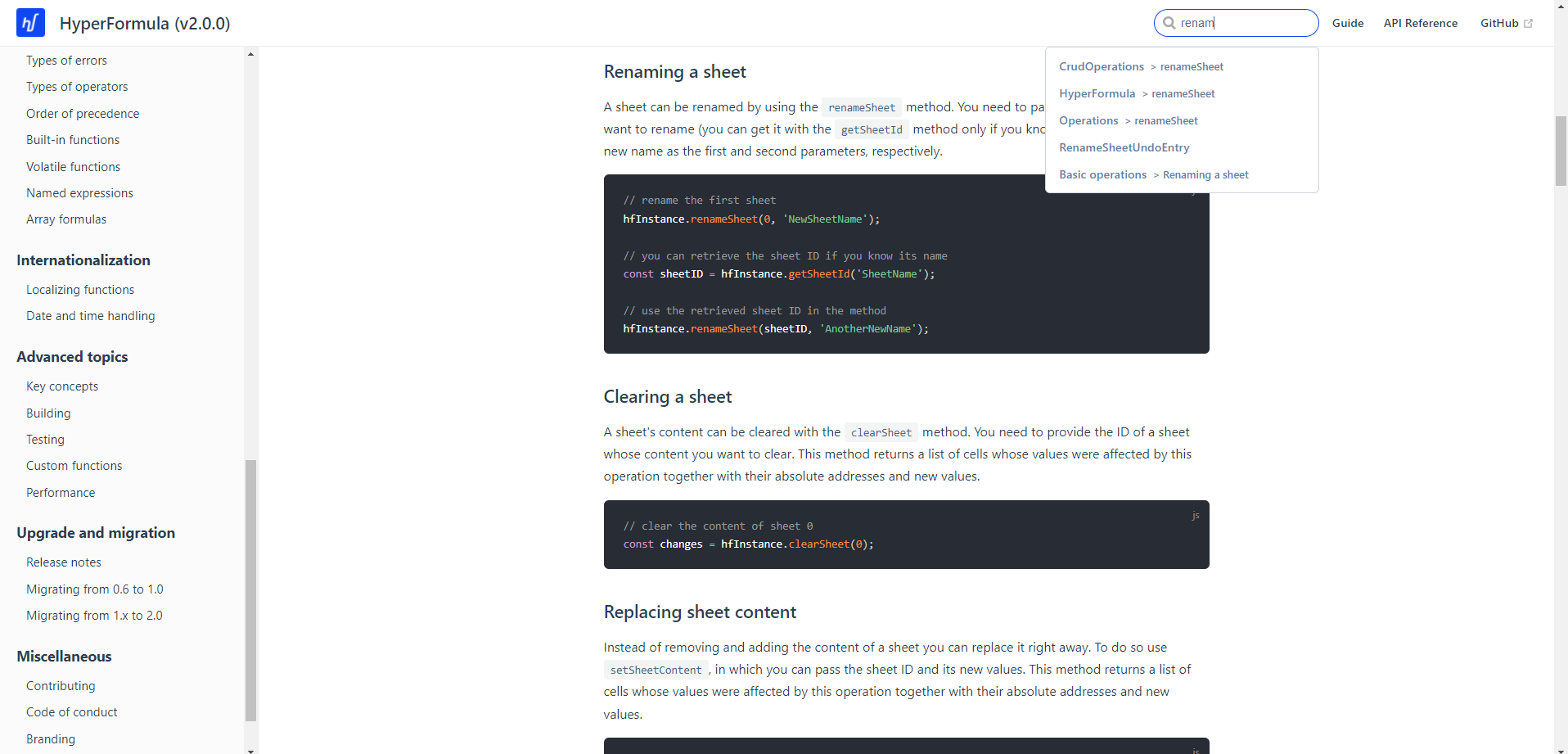Screen dimensions: 1568x754
Task: Select the CrudOperations renameSheet search suggestion
Action: click(1141, 66)
